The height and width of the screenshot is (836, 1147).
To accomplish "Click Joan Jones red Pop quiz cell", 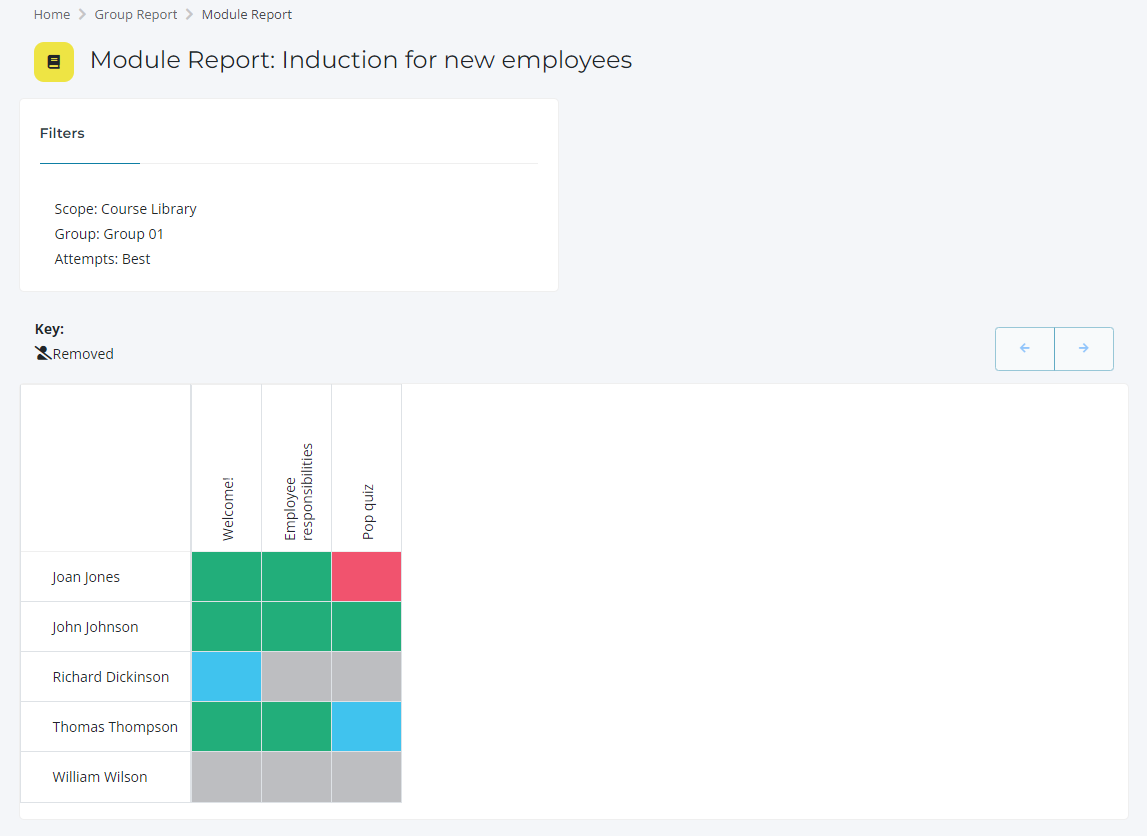I will coord(366,576).
